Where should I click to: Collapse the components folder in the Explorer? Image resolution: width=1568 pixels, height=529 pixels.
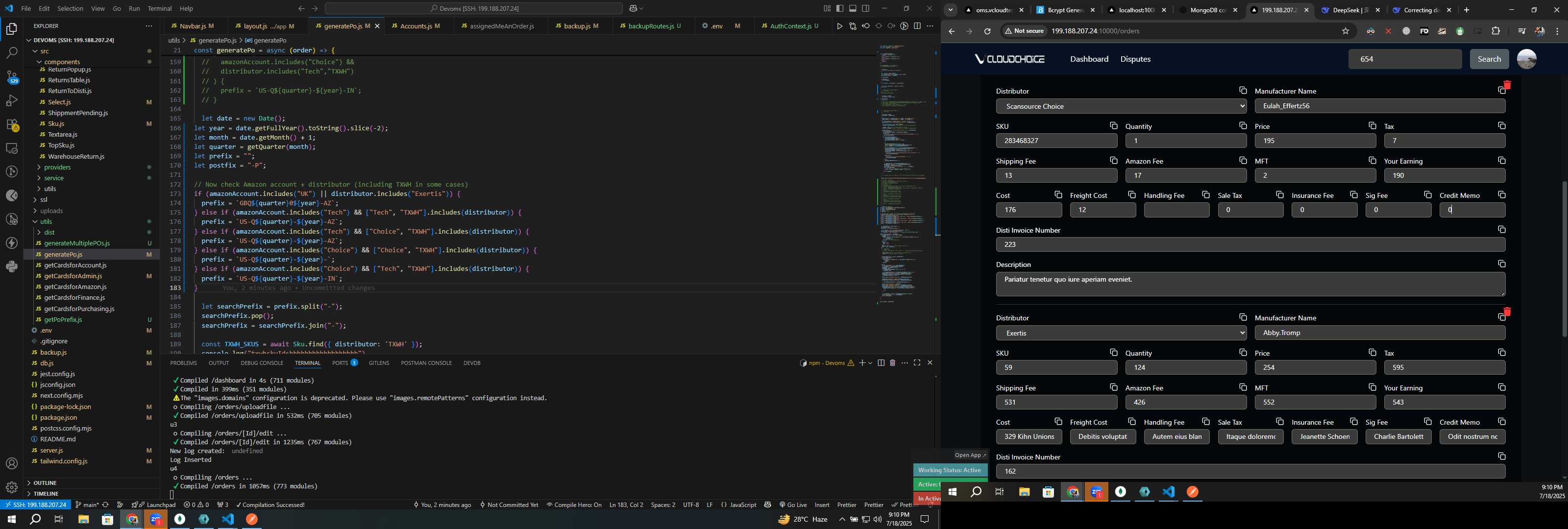(61, 62)
